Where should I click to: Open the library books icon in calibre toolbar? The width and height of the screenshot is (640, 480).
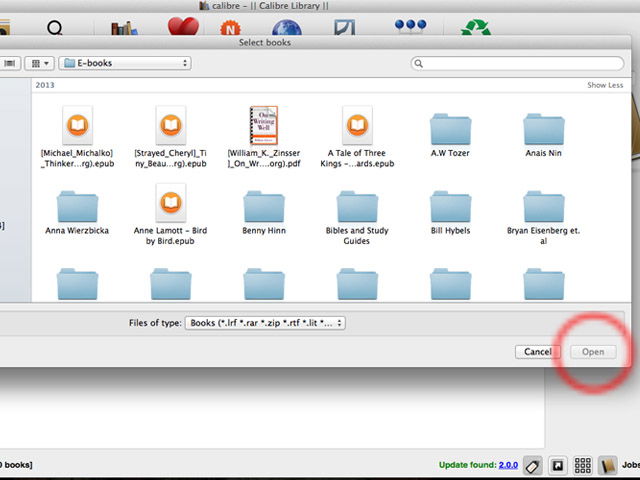(x=124, y=28)
